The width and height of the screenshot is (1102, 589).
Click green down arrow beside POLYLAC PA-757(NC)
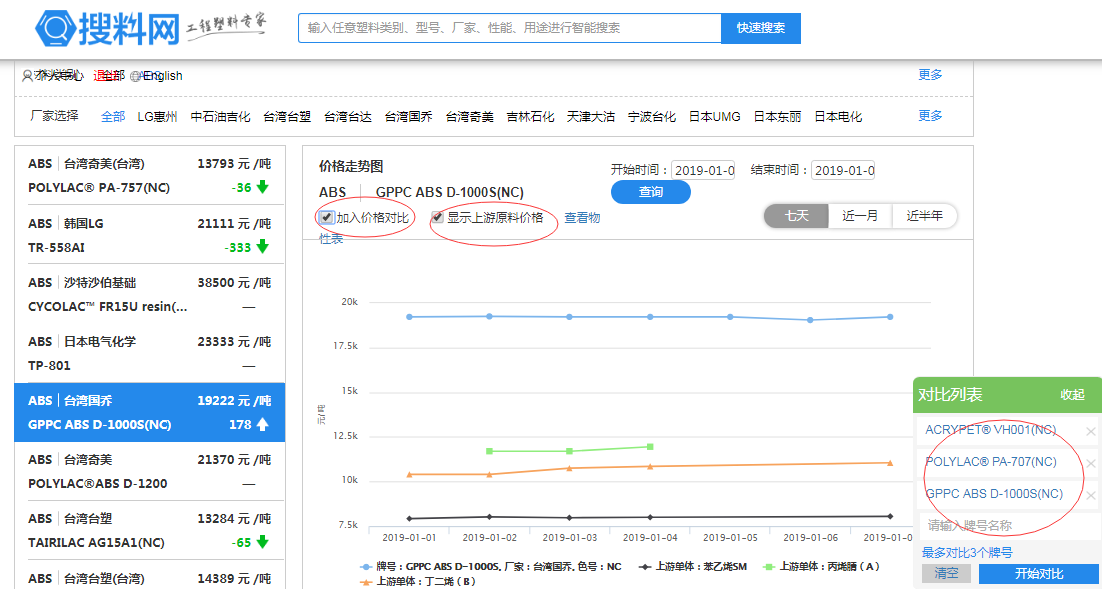point(263,187)
